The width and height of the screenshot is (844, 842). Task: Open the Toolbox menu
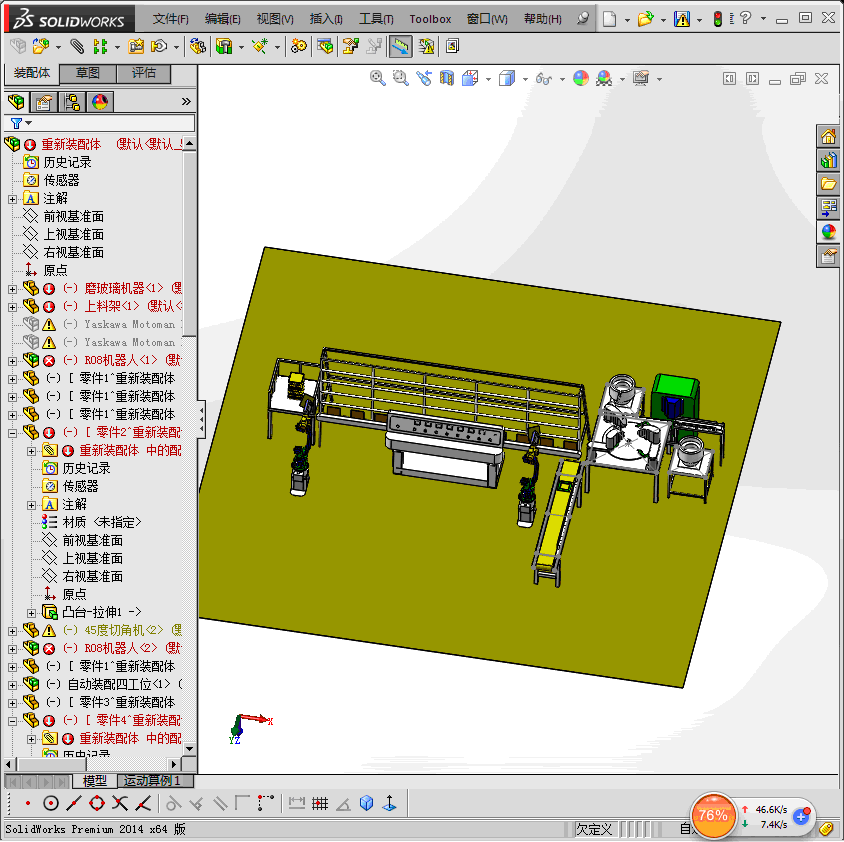(x=430, y=19)
